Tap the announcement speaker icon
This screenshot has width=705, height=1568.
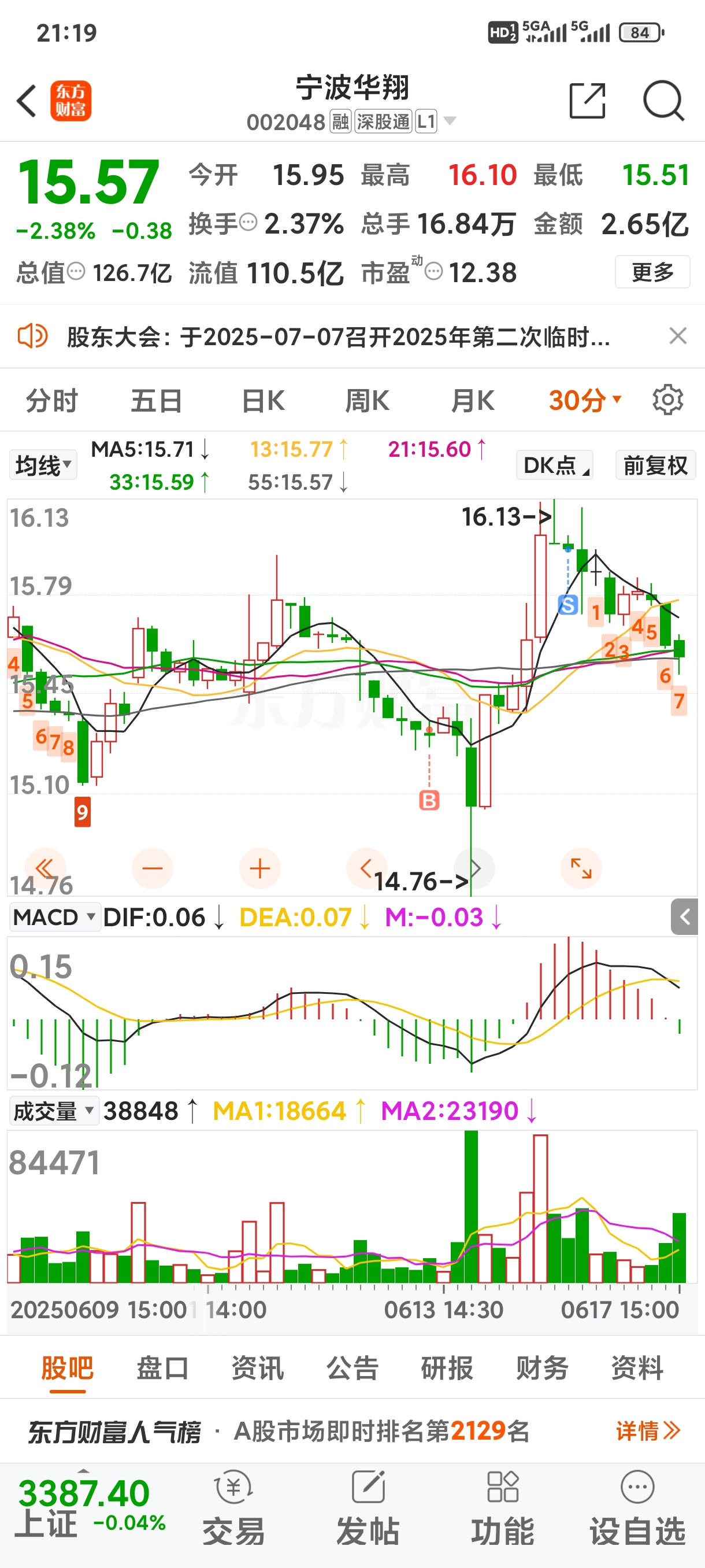click(32, 336)
